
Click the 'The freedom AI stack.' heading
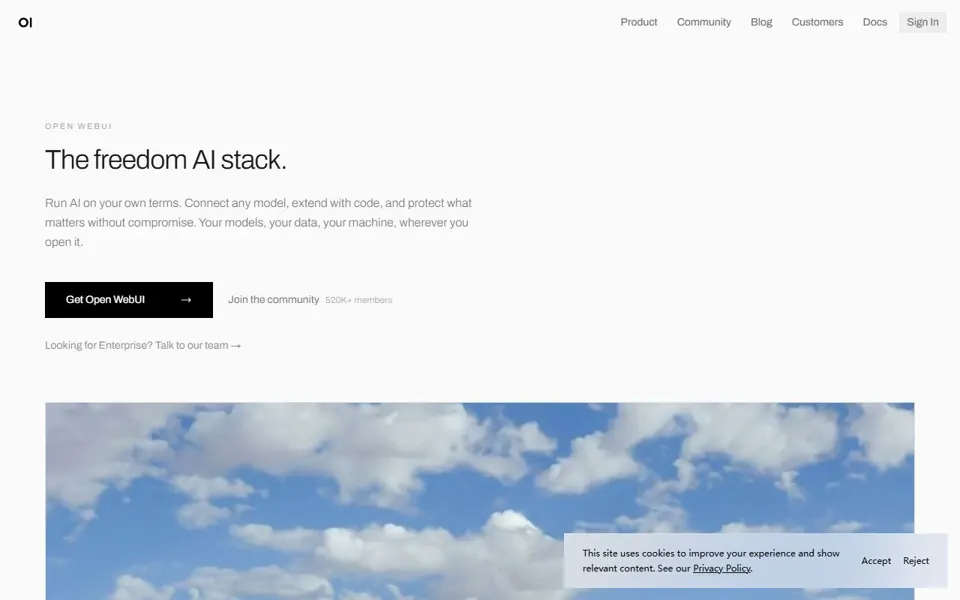(x=165, y=160)
